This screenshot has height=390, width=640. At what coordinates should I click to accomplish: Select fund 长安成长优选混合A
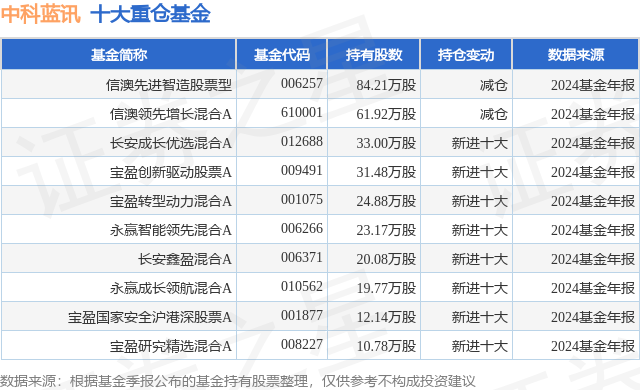click(x=171, y=143)
